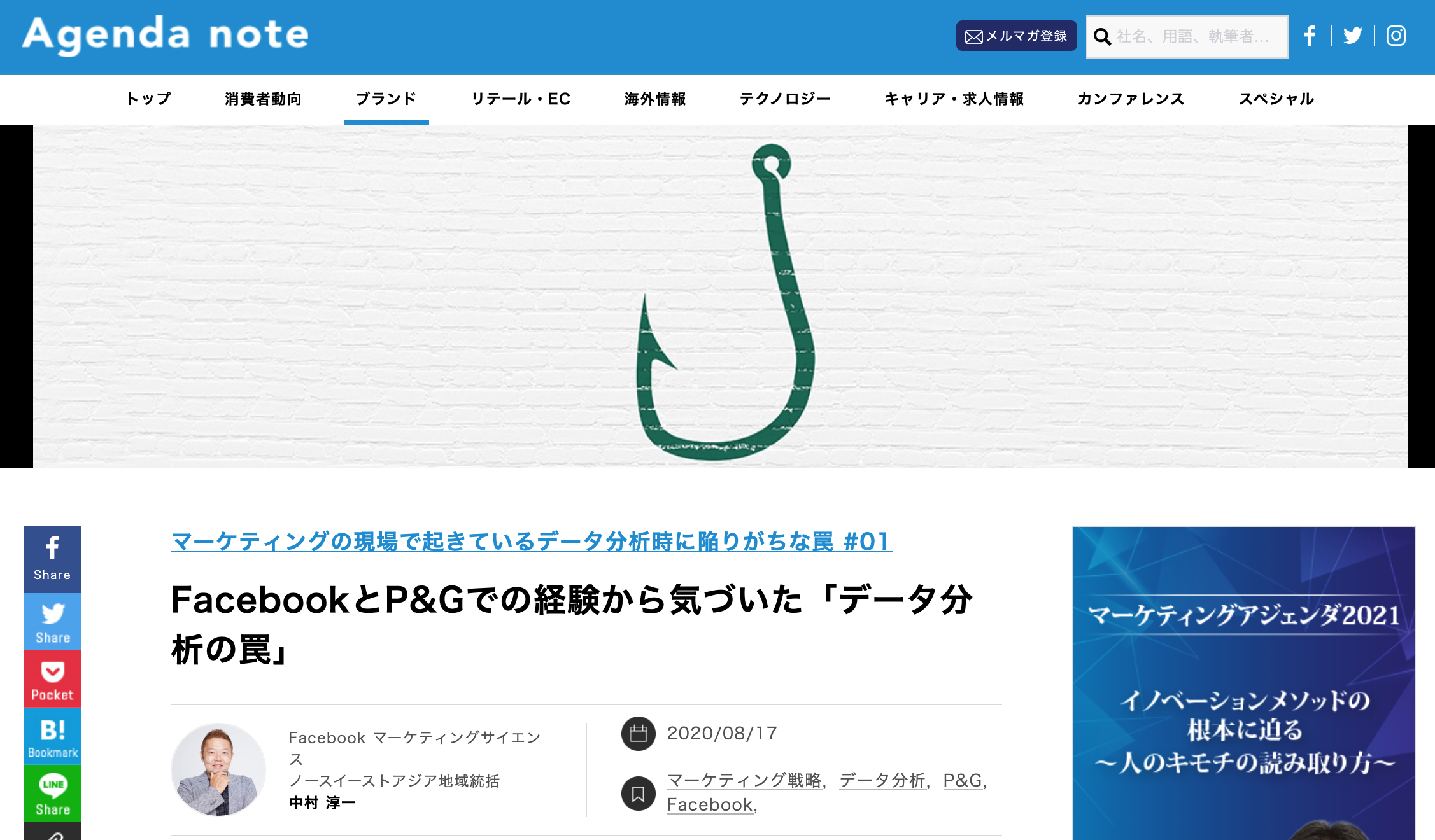Open the Twitter icon in the header

[x=1352, y=36]
